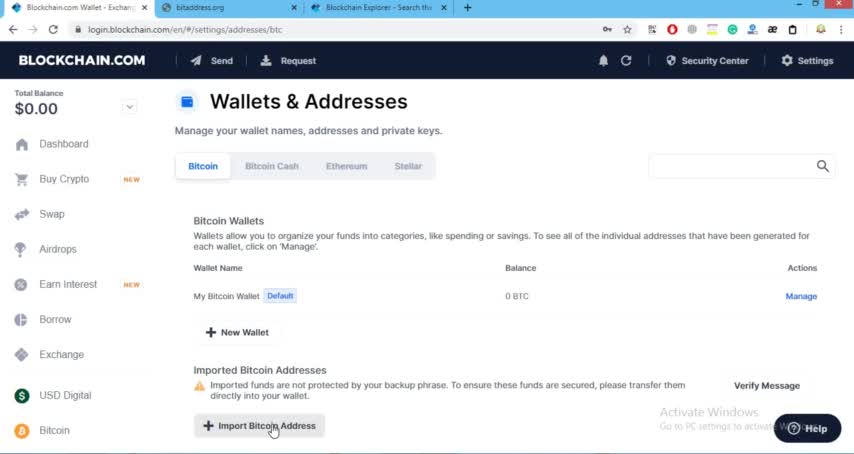The height and width of the screenshot is (454, 854).
Task: Click the clipboard extension icon
Action: (792, 29)
